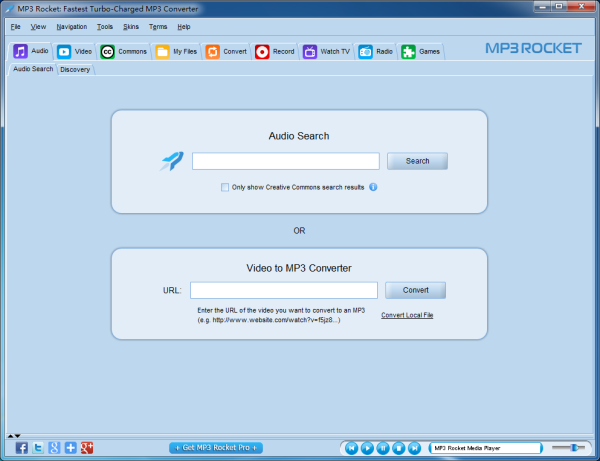Select the Discovery sub-tab

click(x=75, y=70)
